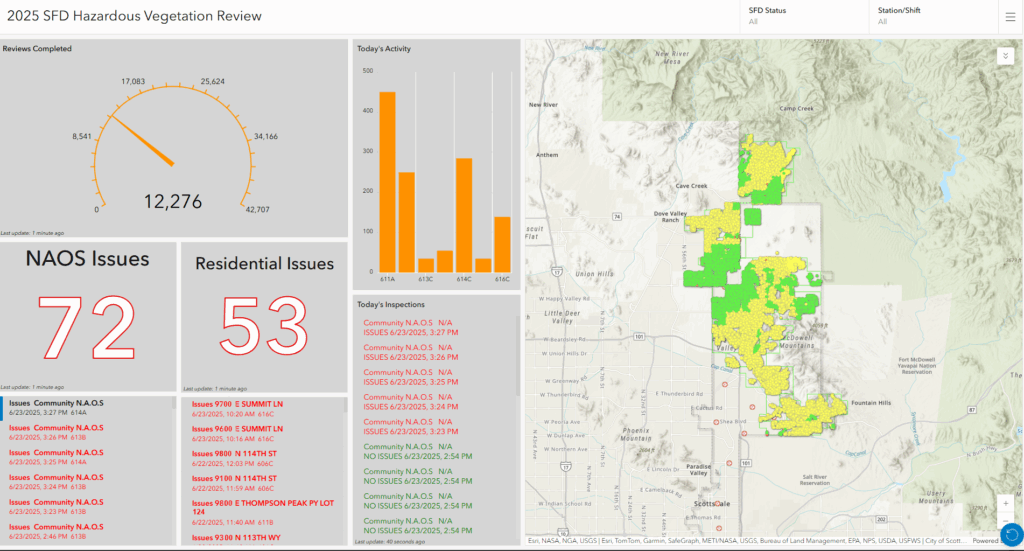1024x551 pixels.
Task: Select NAOS issue at 3:27 PM 614A
Action: [88, 408]
